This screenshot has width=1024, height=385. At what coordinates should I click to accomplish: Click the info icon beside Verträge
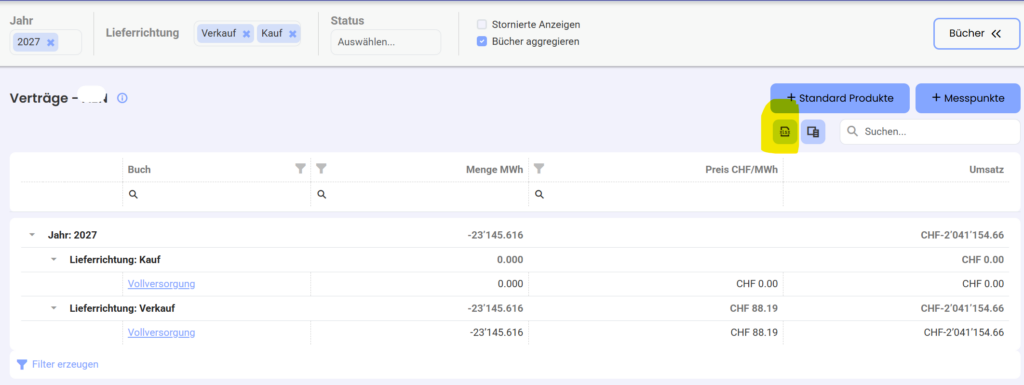(122, 98)
